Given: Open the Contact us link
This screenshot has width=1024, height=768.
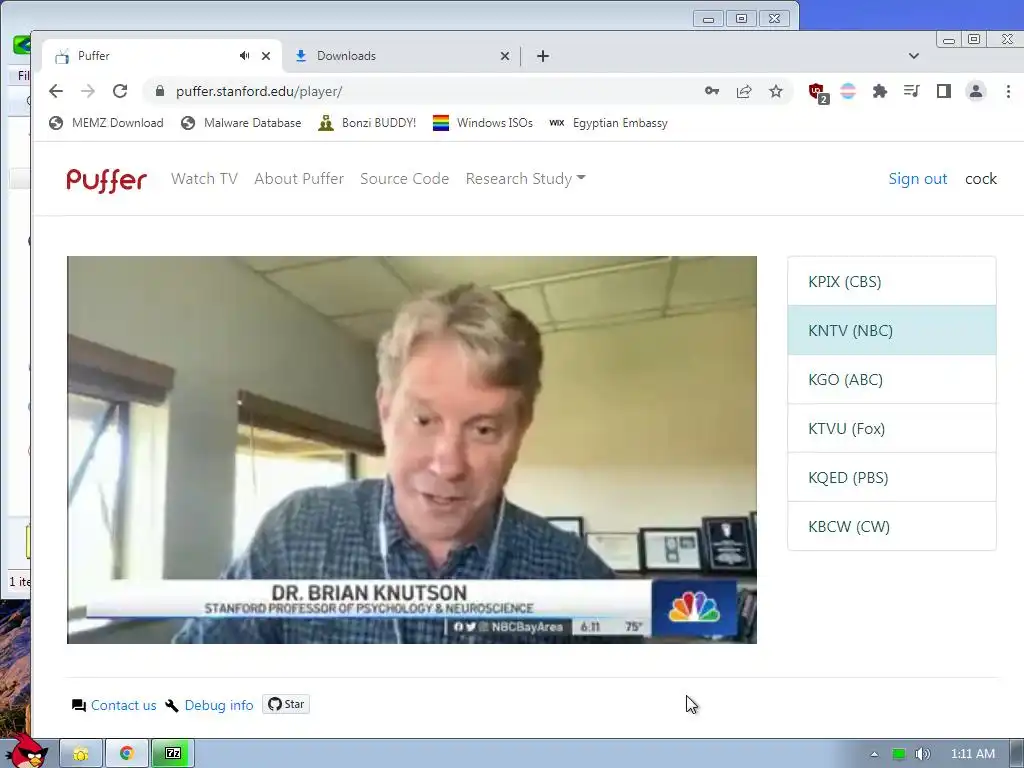Looking at the screenshot, I should pos(123,705).
